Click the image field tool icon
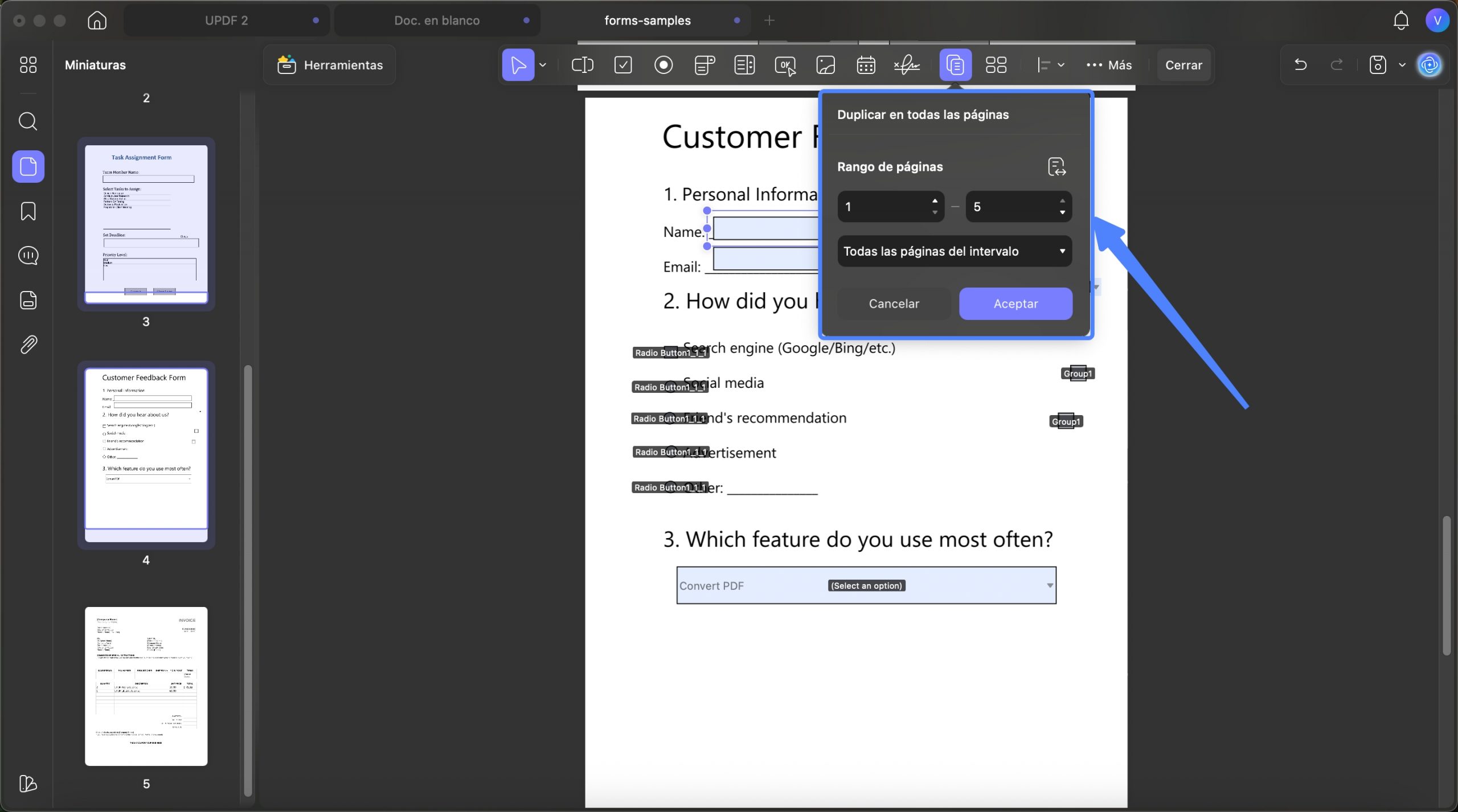 coord(826,65)
